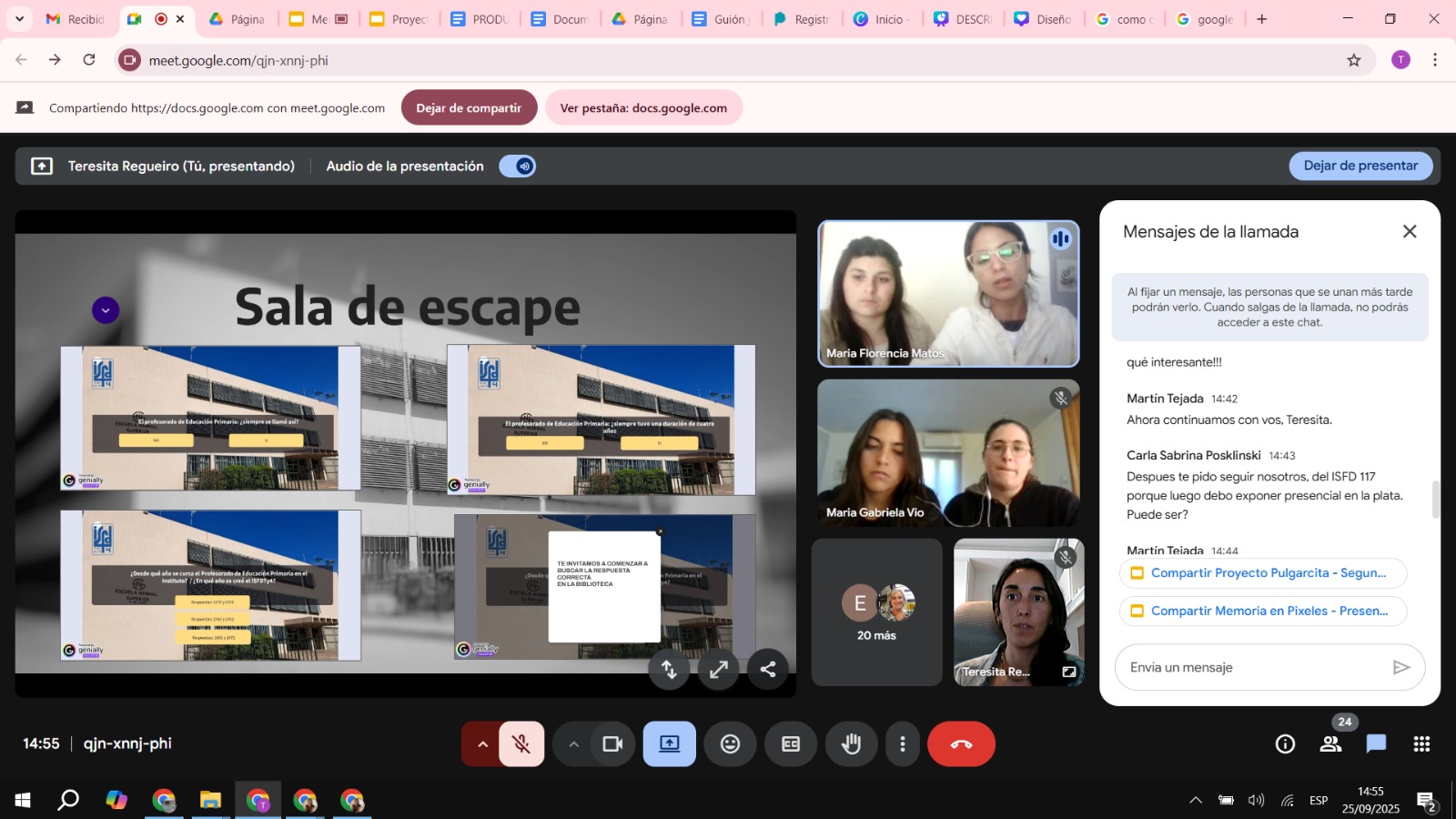Switch to the Recibidos Gmail tab

click(76, 19)
